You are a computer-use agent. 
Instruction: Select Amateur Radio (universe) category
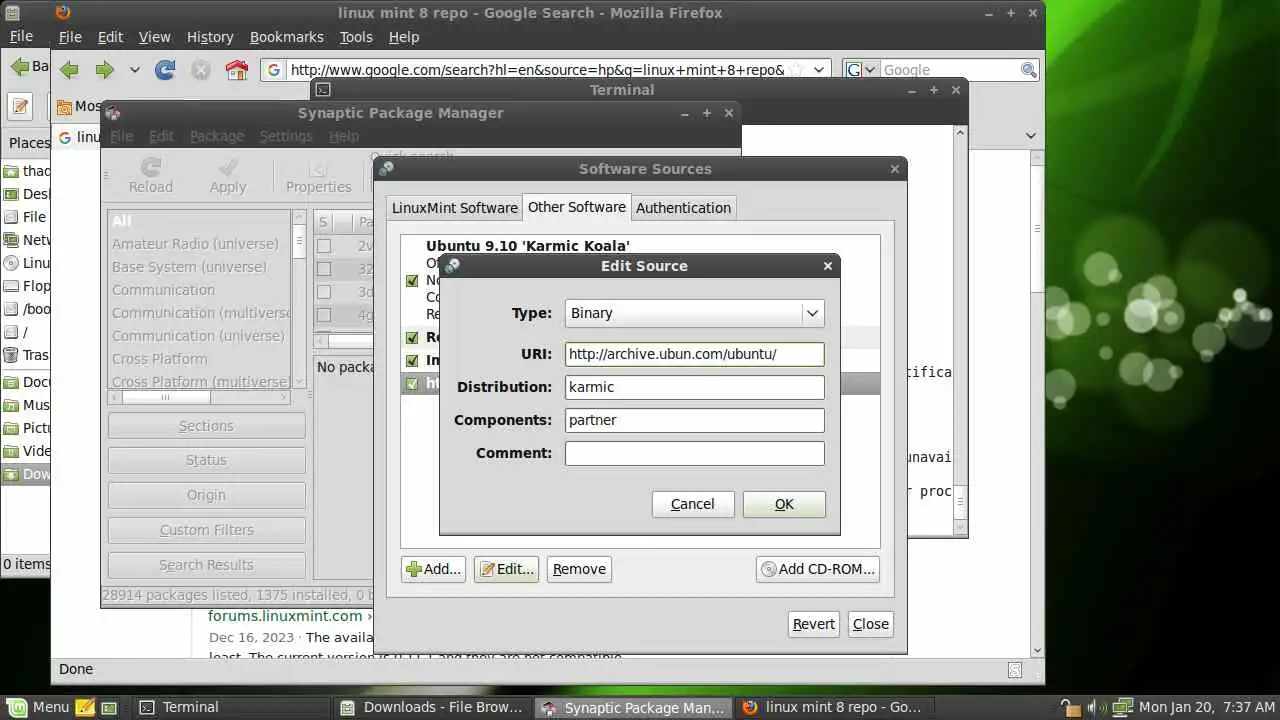(196, 244)
